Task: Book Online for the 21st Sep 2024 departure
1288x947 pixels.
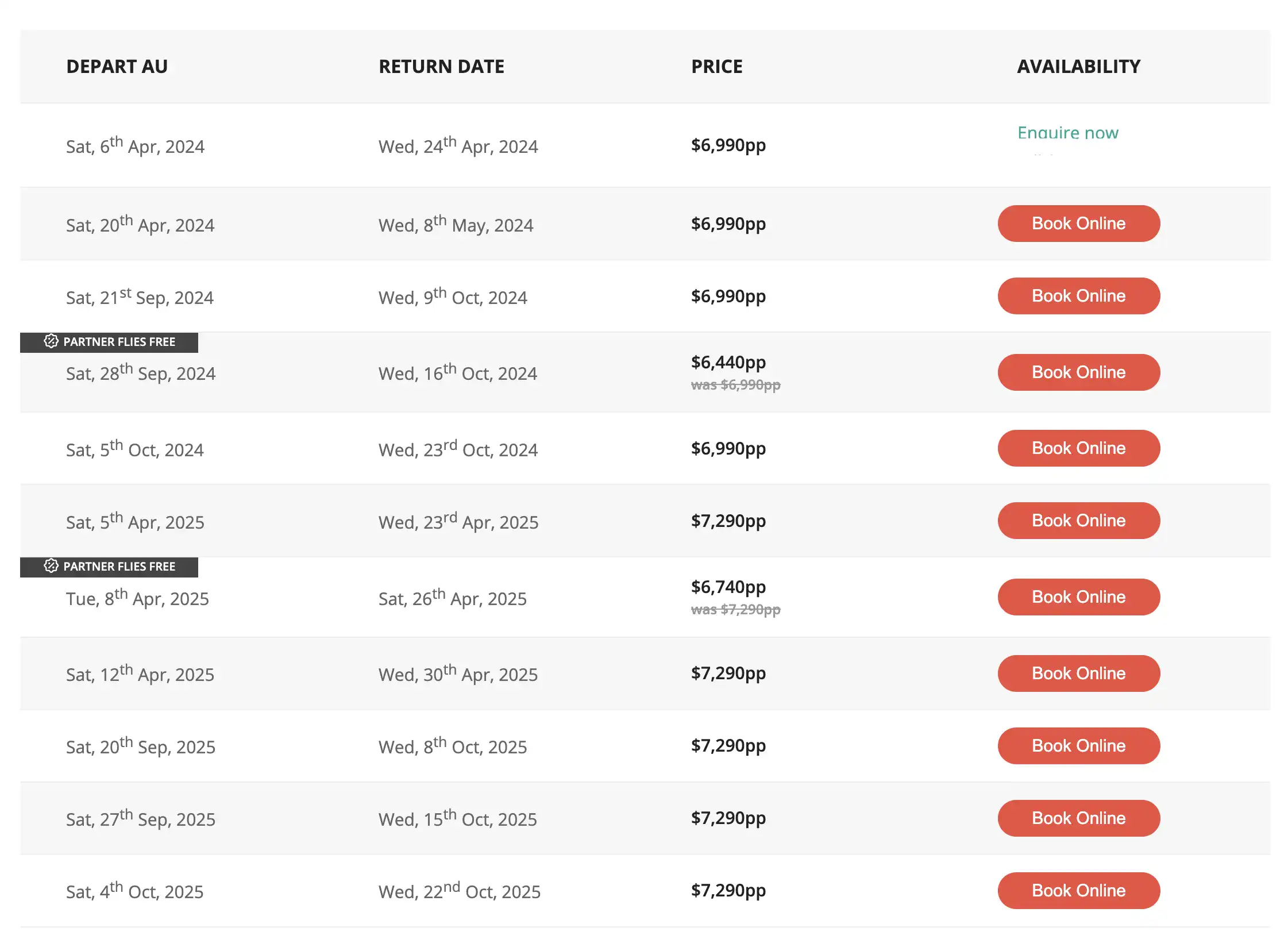Action: 1079,295
